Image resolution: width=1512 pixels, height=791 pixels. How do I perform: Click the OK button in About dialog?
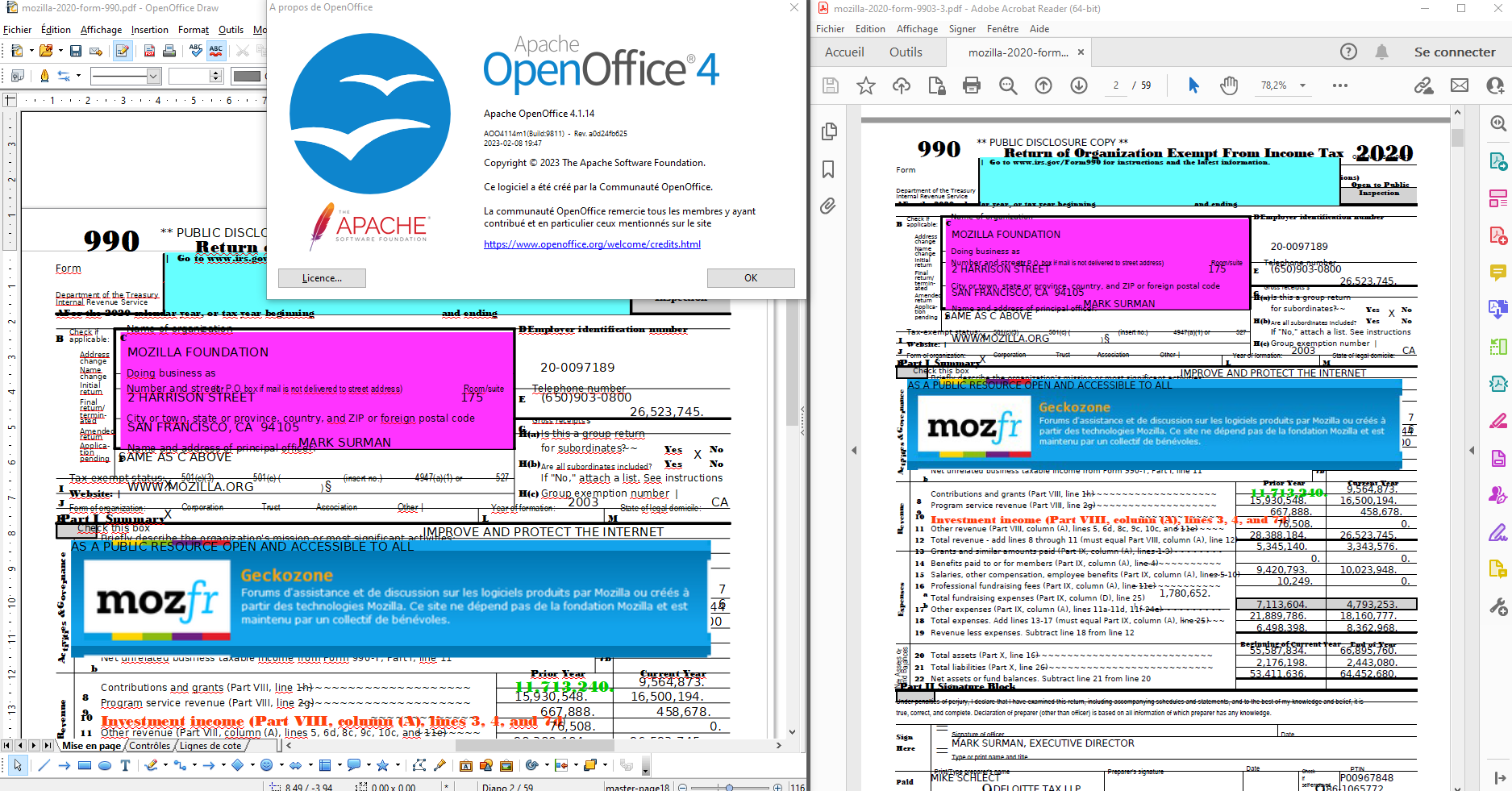(x=751, y=278)
